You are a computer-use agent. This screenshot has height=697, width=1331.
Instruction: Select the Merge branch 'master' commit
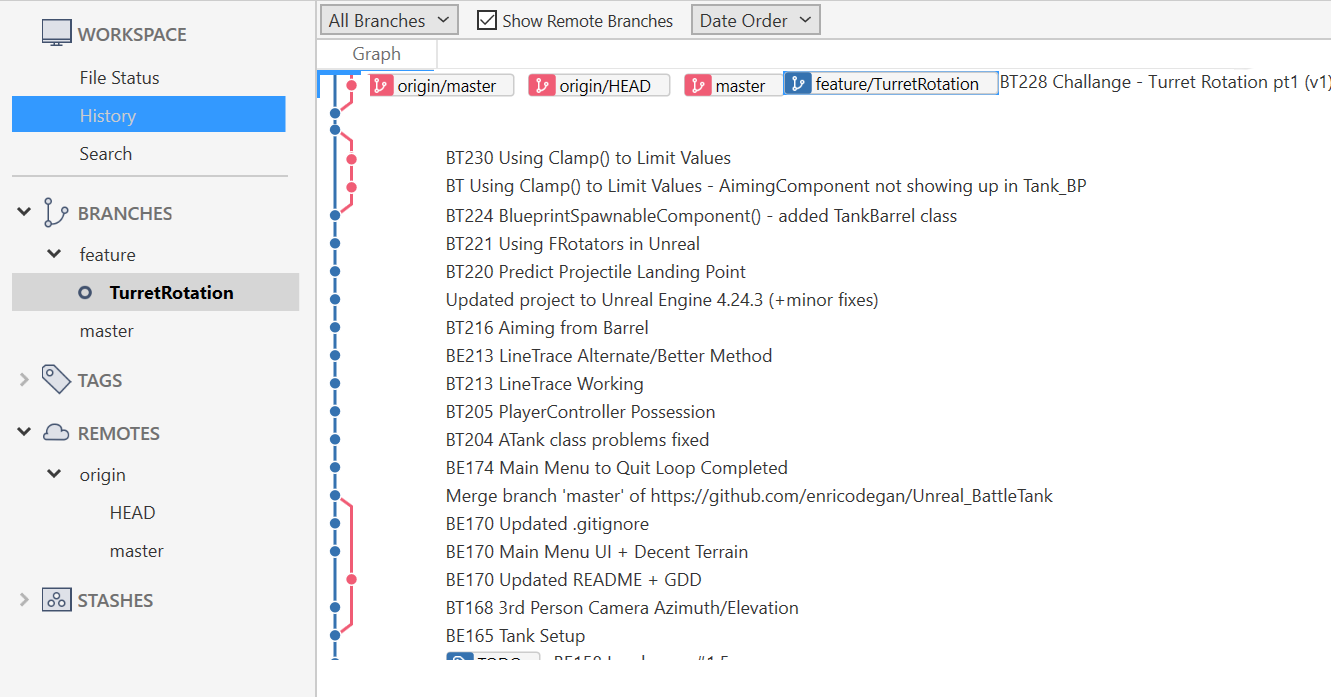tap(749, 496)
